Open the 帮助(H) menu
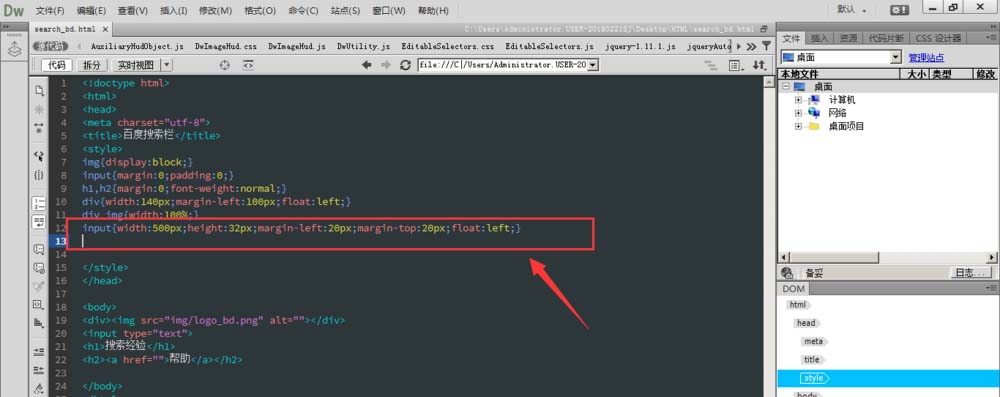The image size is (1000, 397). tap(433, 11)
